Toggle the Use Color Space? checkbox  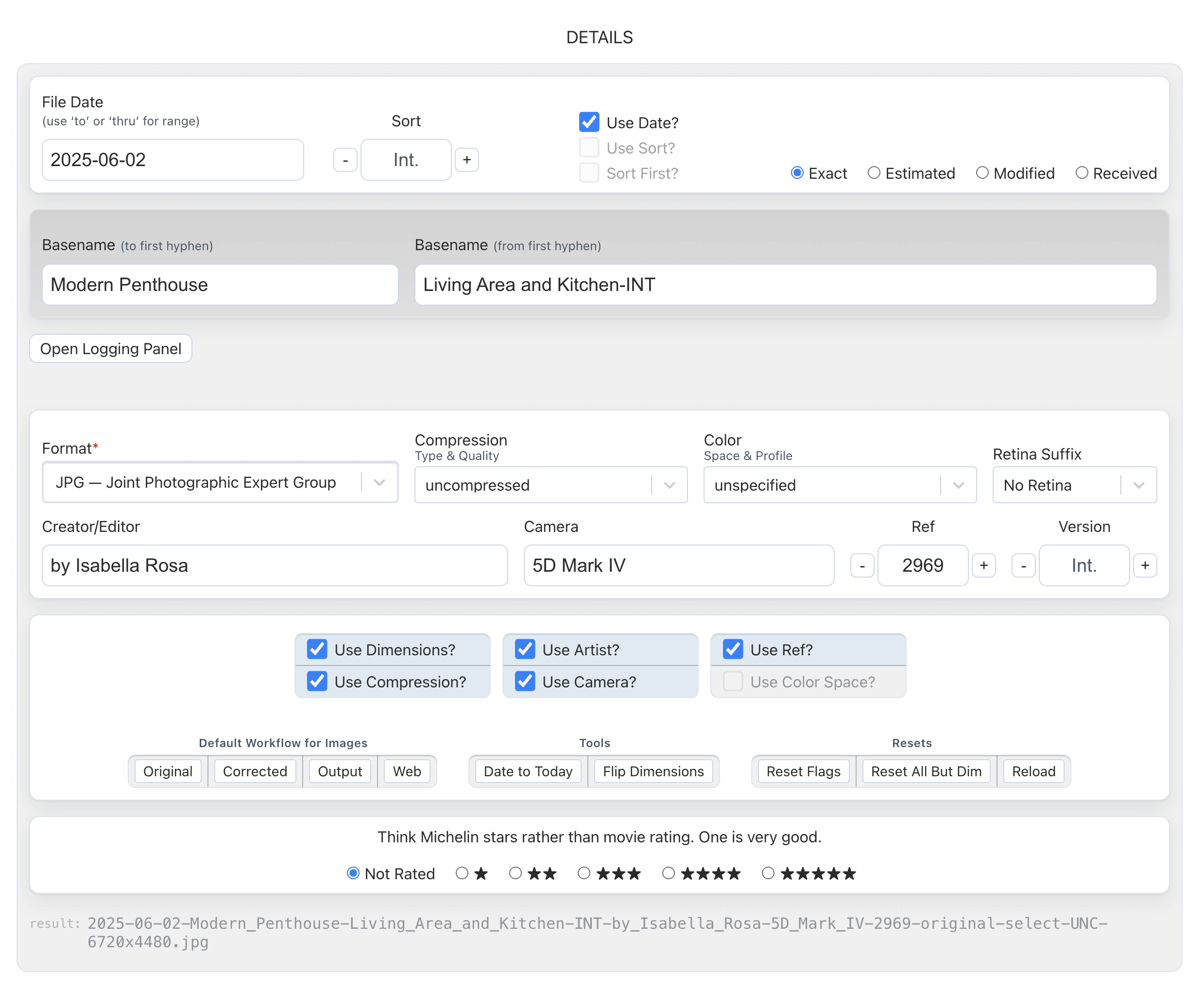point(733,682)
